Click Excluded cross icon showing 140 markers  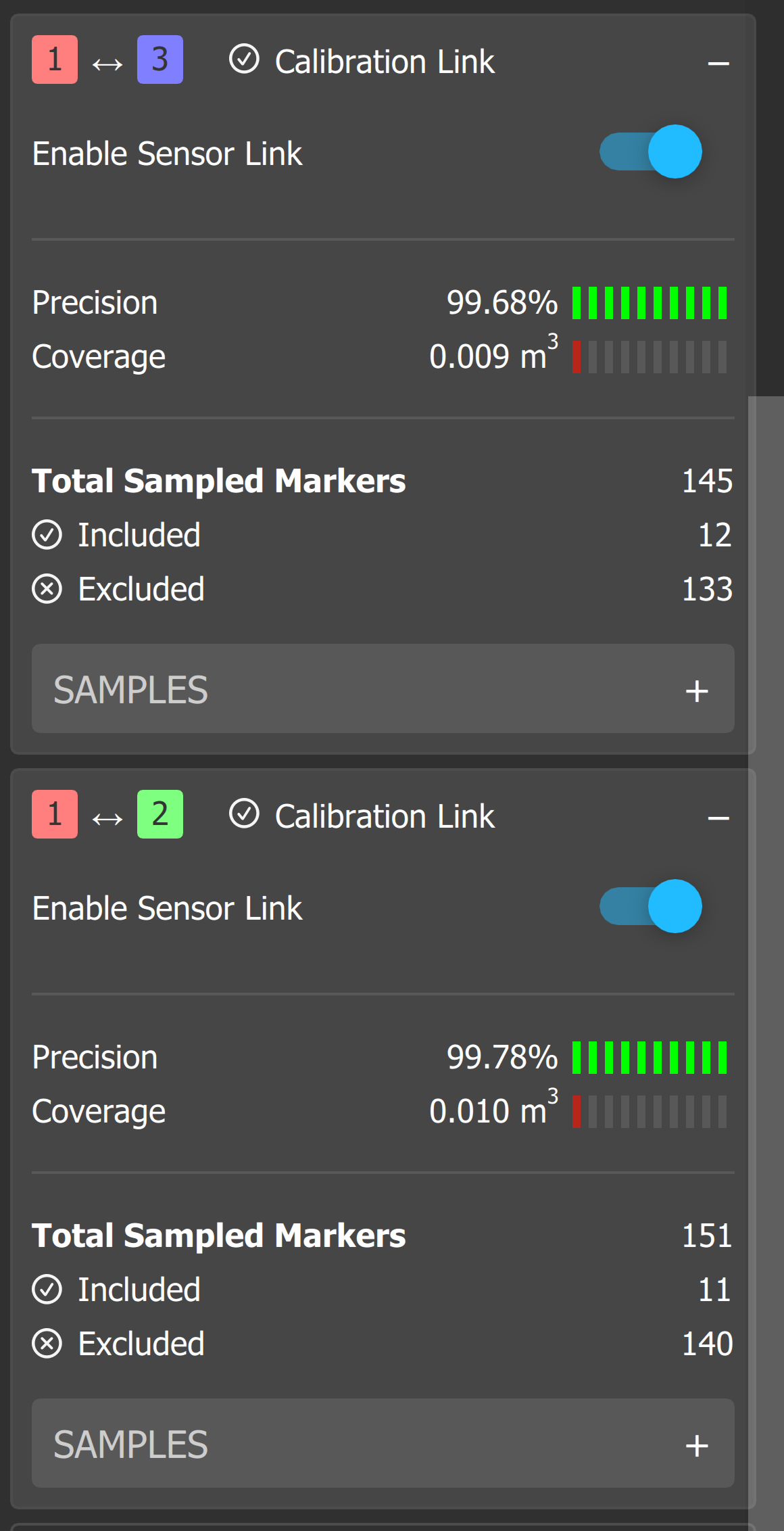[47, 1344]
